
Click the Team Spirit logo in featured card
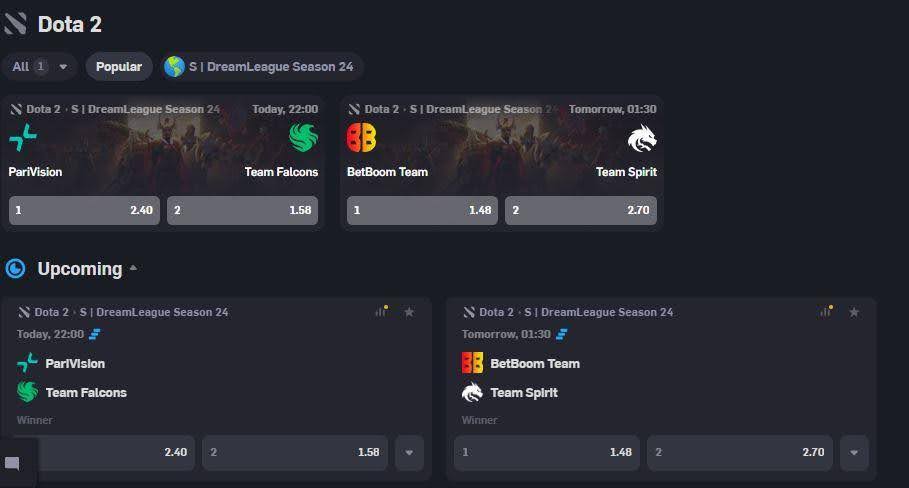pyautogui.click(x=642, y=139)
